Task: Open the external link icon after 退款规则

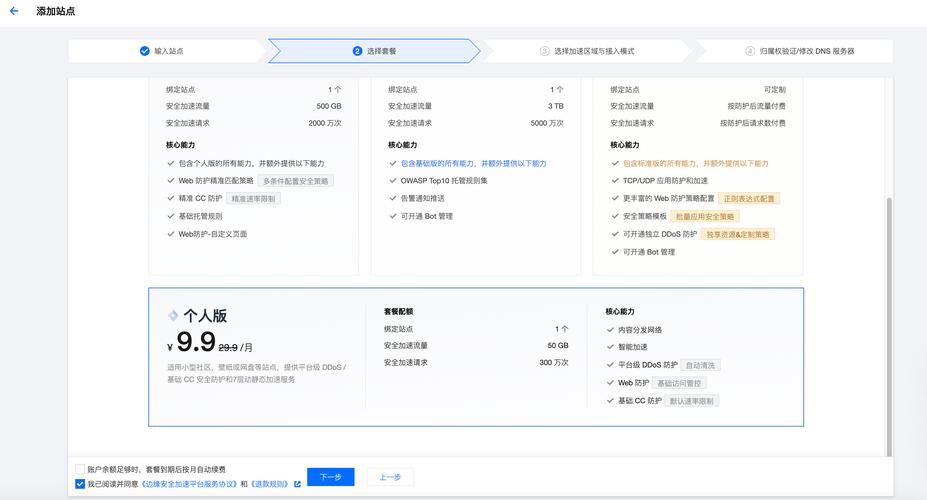Action: pos(297,484)
